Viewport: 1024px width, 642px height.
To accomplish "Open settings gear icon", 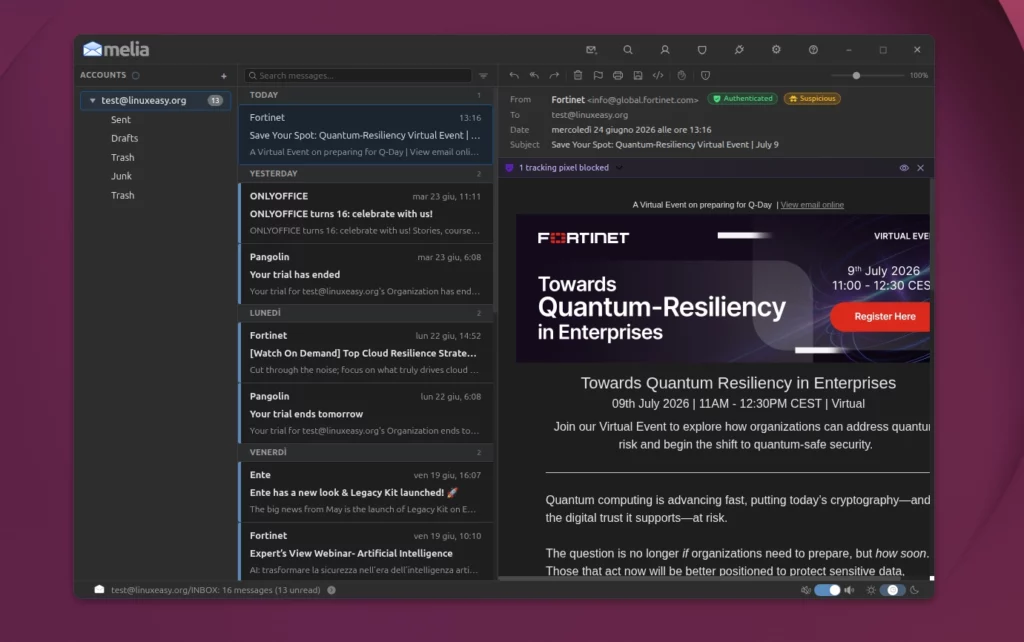I will point(776,50).
